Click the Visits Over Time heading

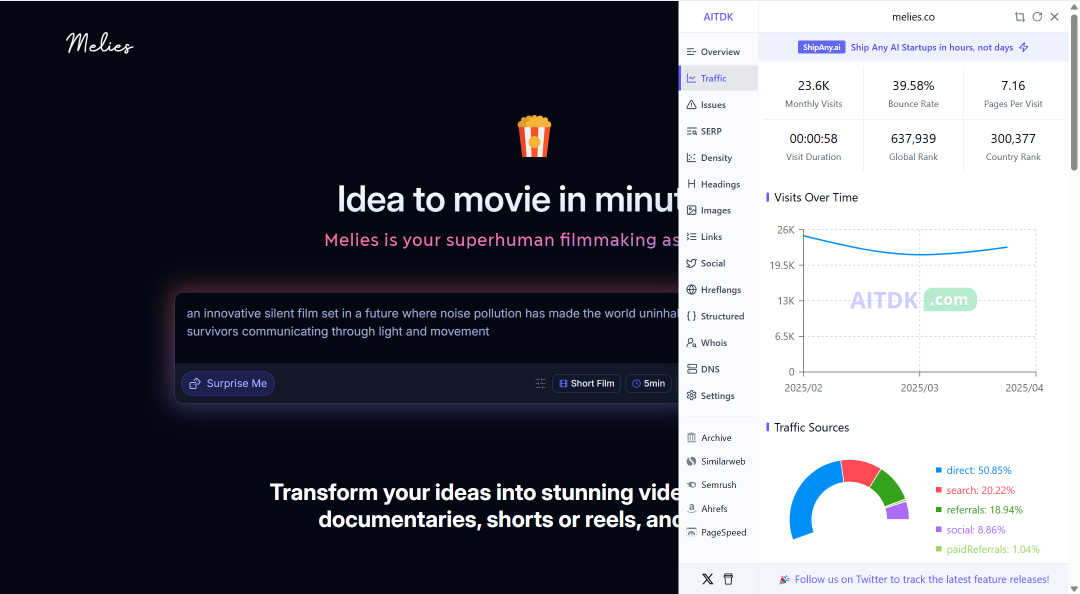[816, 198]
